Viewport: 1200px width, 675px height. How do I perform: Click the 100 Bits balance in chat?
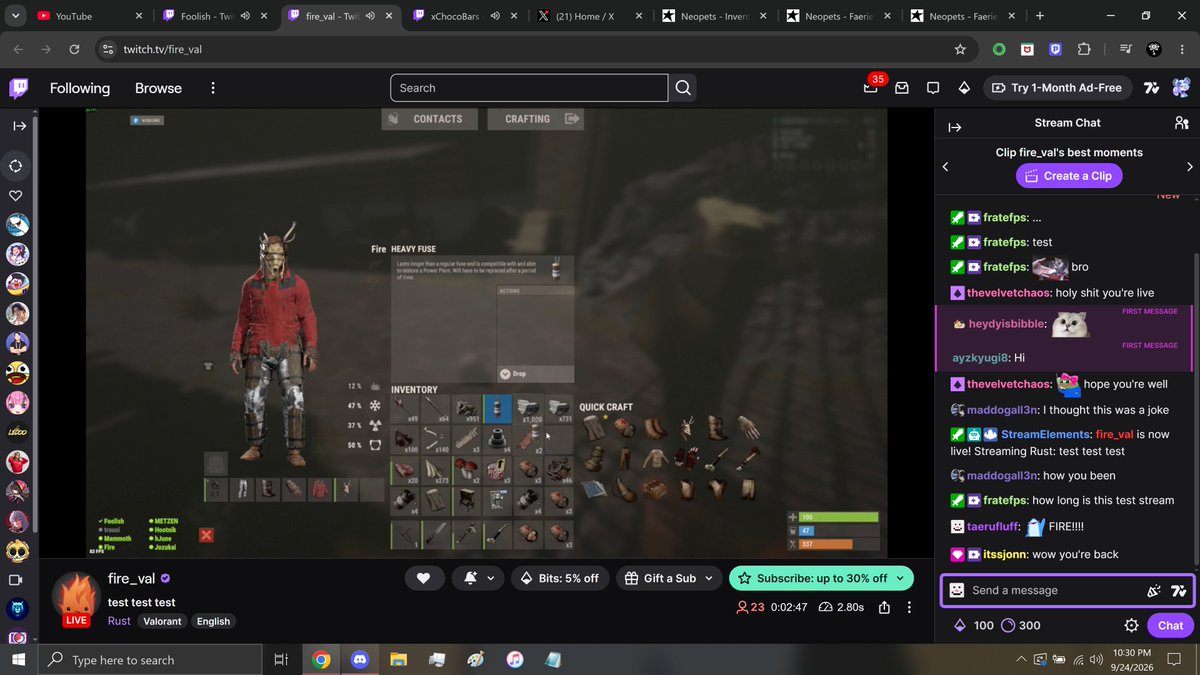point(973,625)
